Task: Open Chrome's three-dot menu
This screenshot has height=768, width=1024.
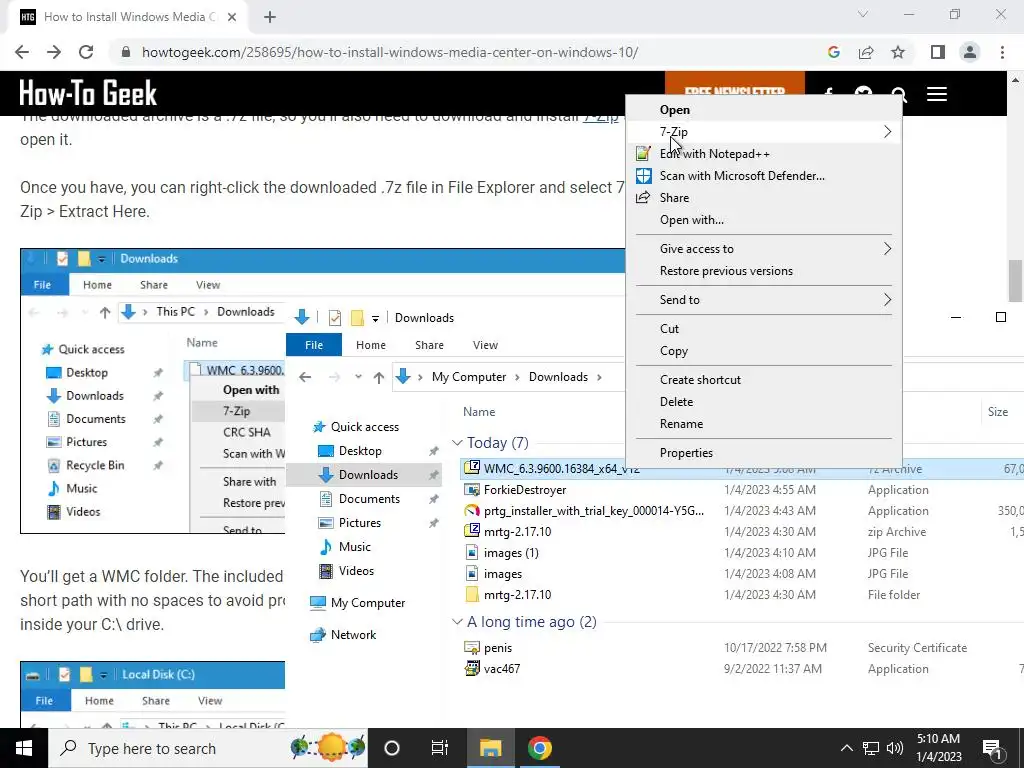Action: pos(1002,52)
